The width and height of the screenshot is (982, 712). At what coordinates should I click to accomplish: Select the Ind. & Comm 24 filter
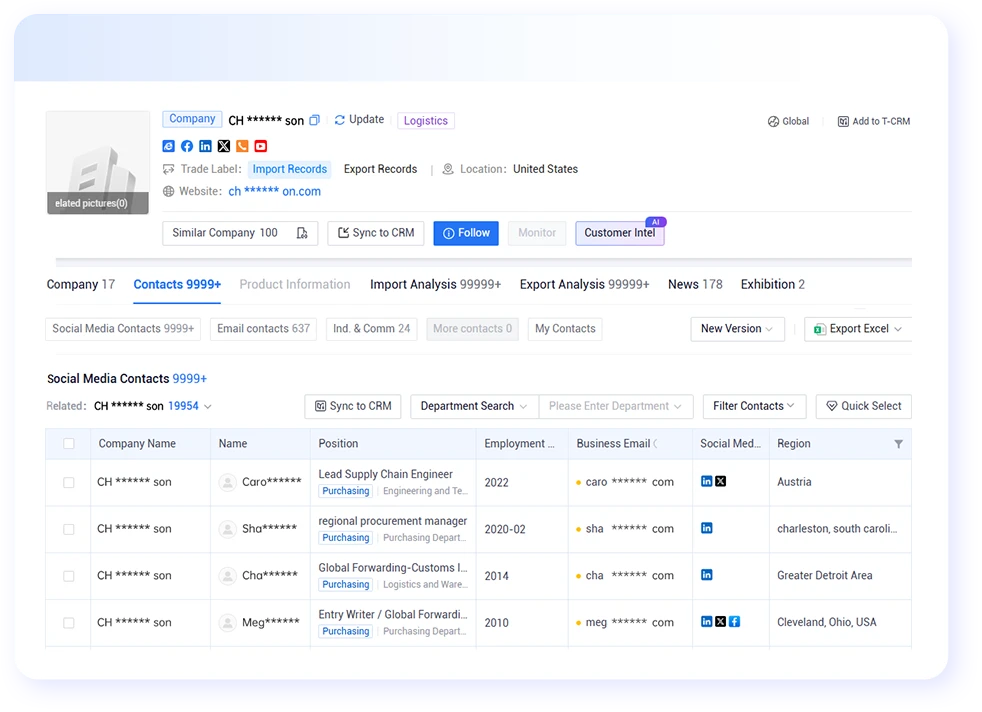[x=371, y=329]
